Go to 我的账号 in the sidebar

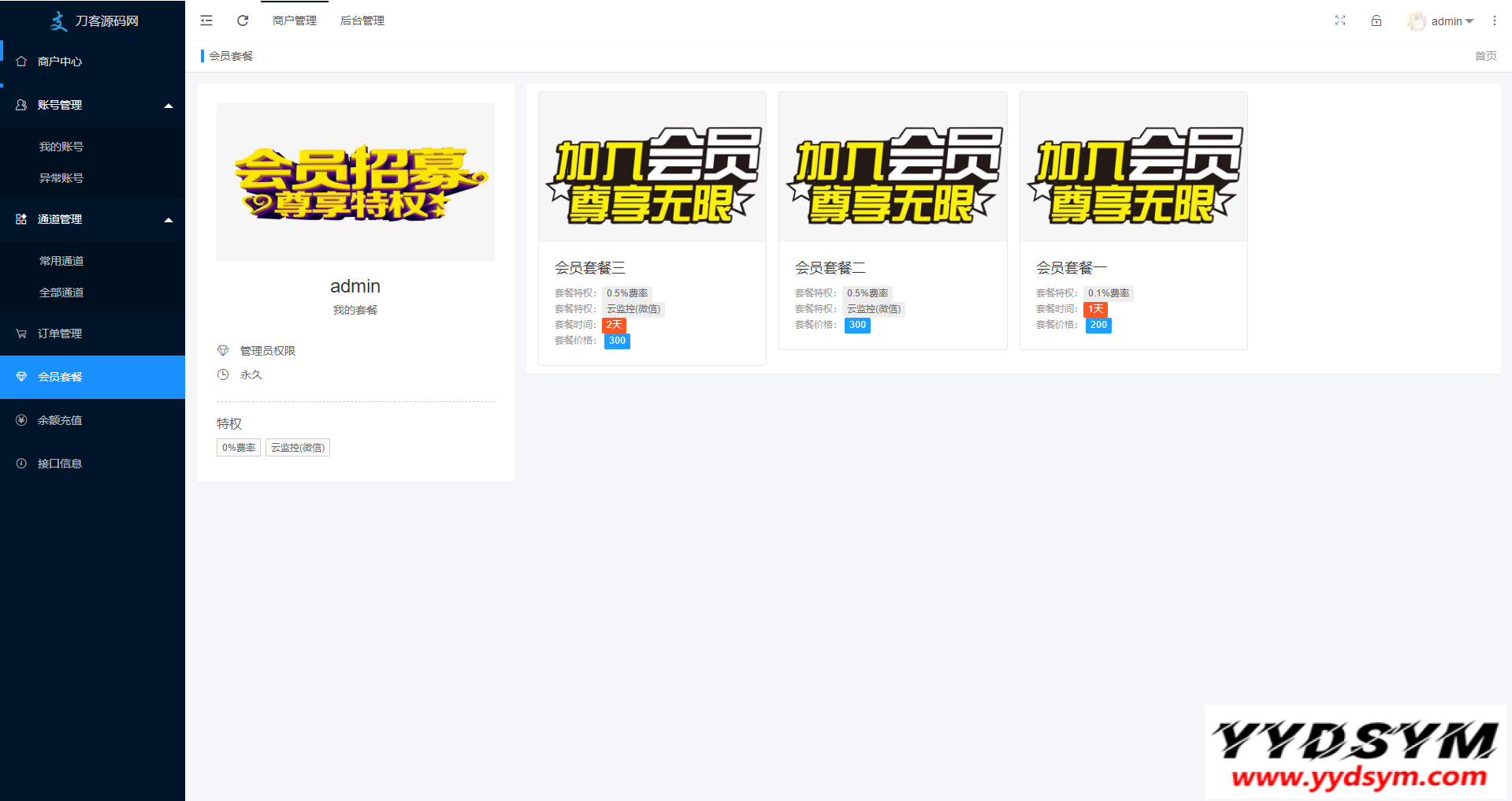click(x=61, y=147)
